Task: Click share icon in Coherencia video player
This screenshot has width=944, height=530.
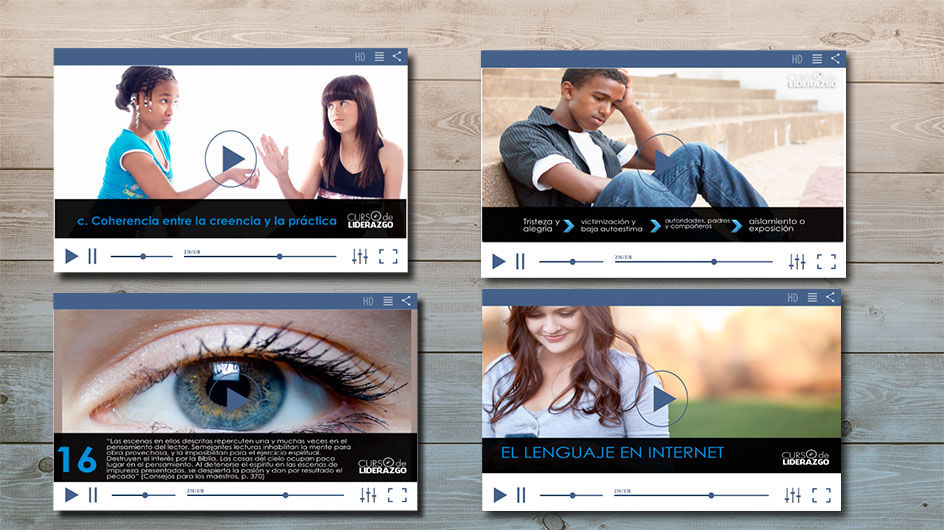Action: pos(397,56)
